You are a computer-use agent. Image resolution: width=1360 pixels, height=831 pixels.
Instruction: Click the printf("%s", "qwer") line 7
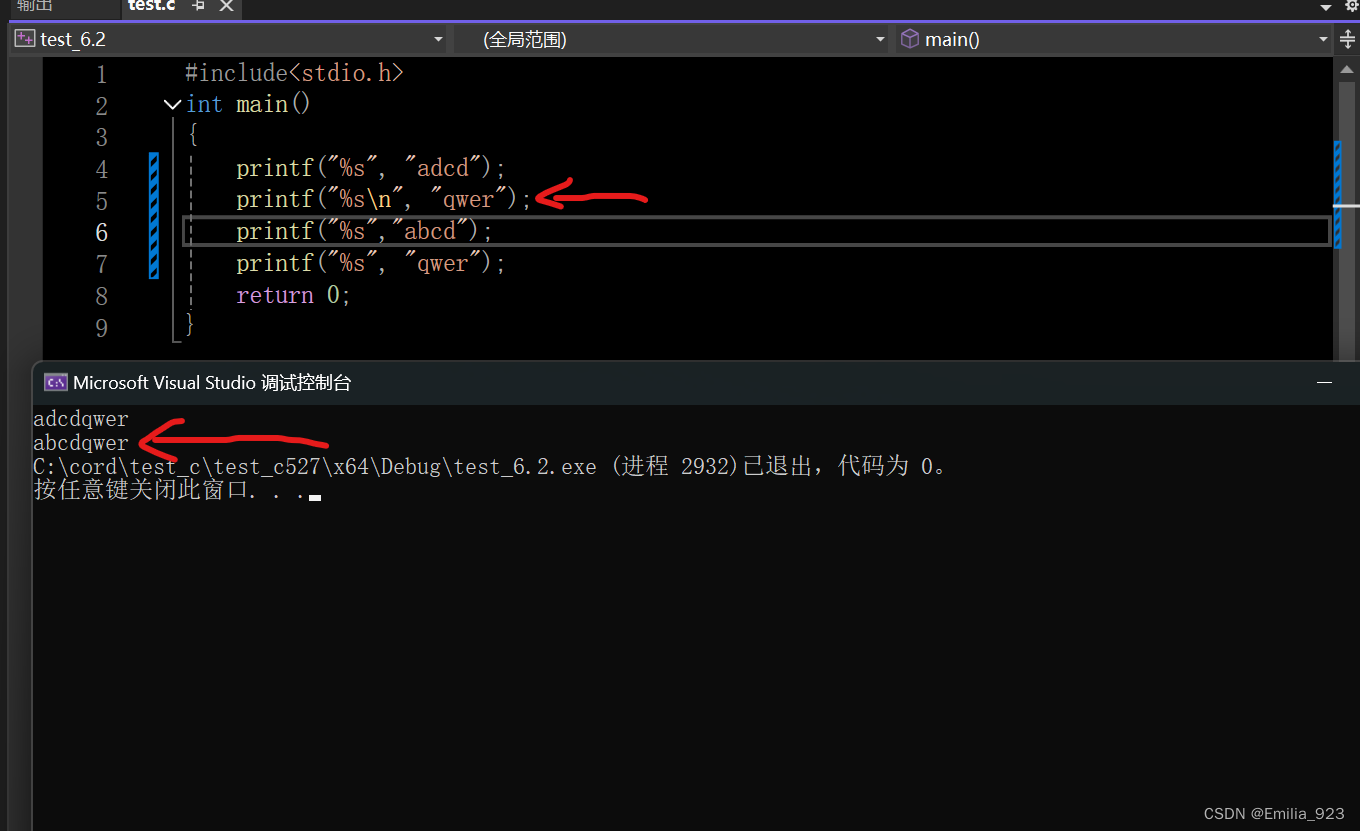coord(371,263)
